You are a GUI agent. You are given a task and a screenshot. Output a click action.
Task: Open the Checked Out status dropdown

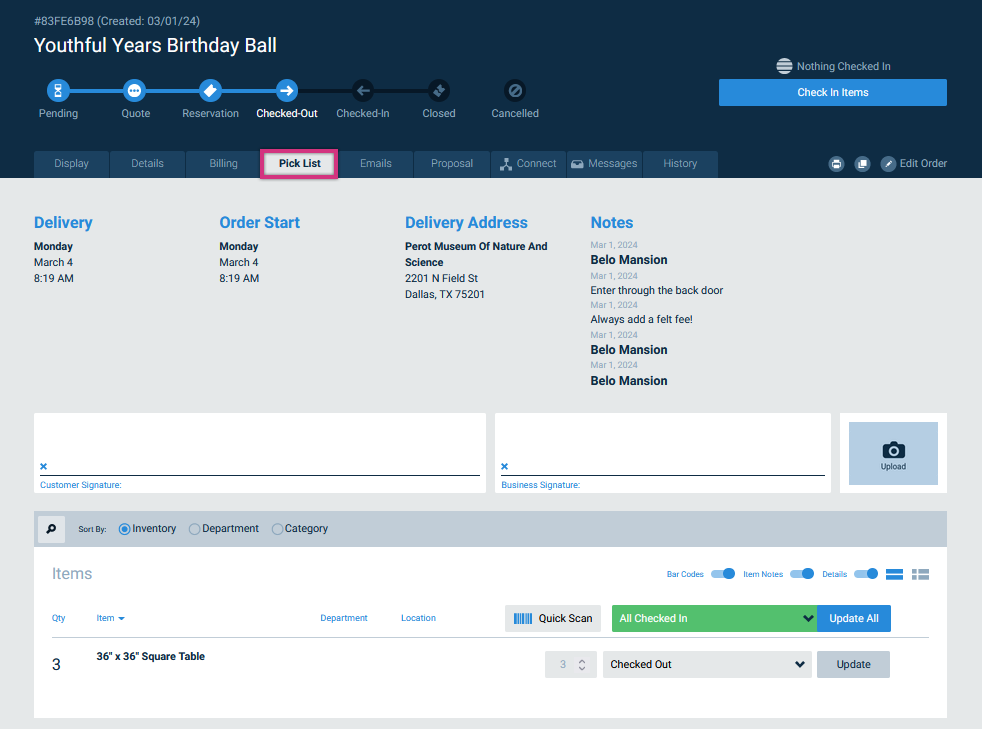(x=707, y=664)
